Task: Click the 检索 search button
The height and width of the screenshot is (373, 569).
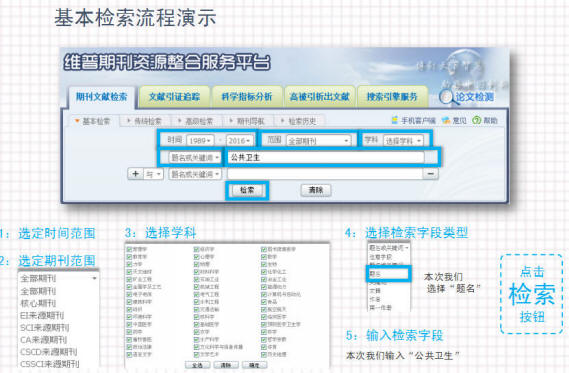Action: point(247,190)
